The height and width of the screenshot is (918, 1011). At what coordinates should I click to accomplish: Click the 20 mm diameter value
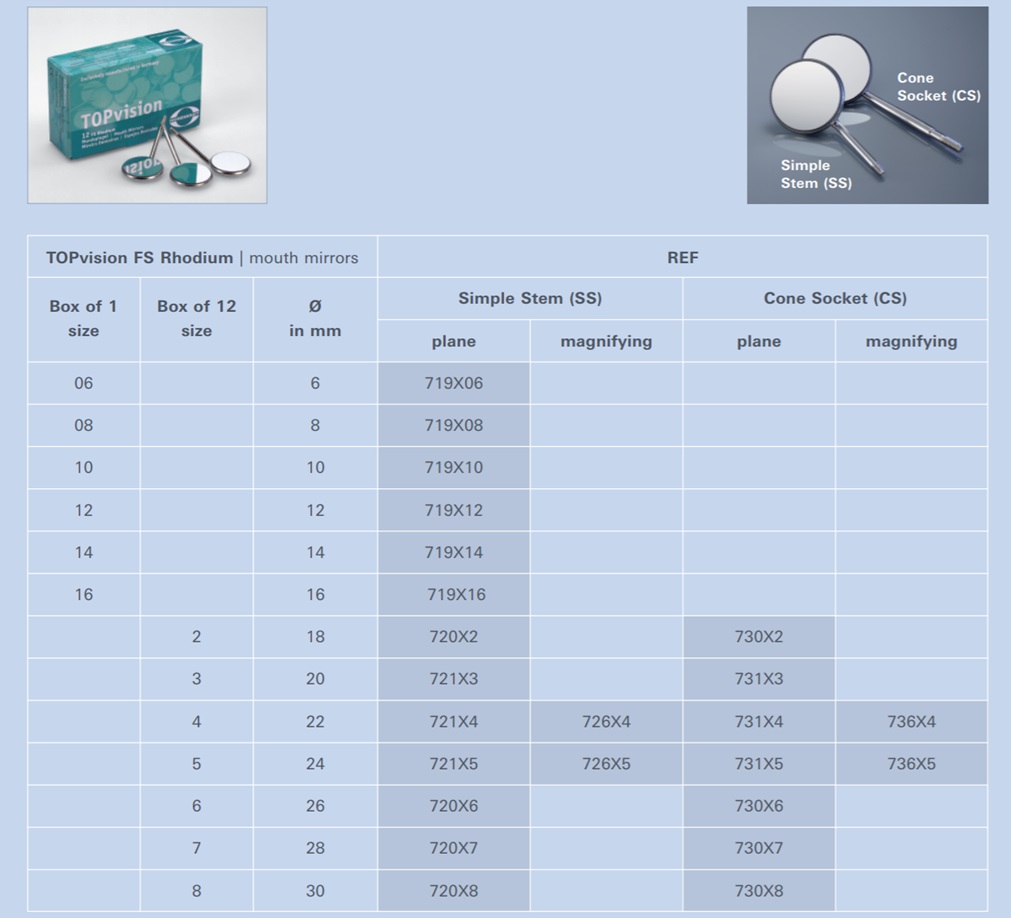(x=315, y=679)
